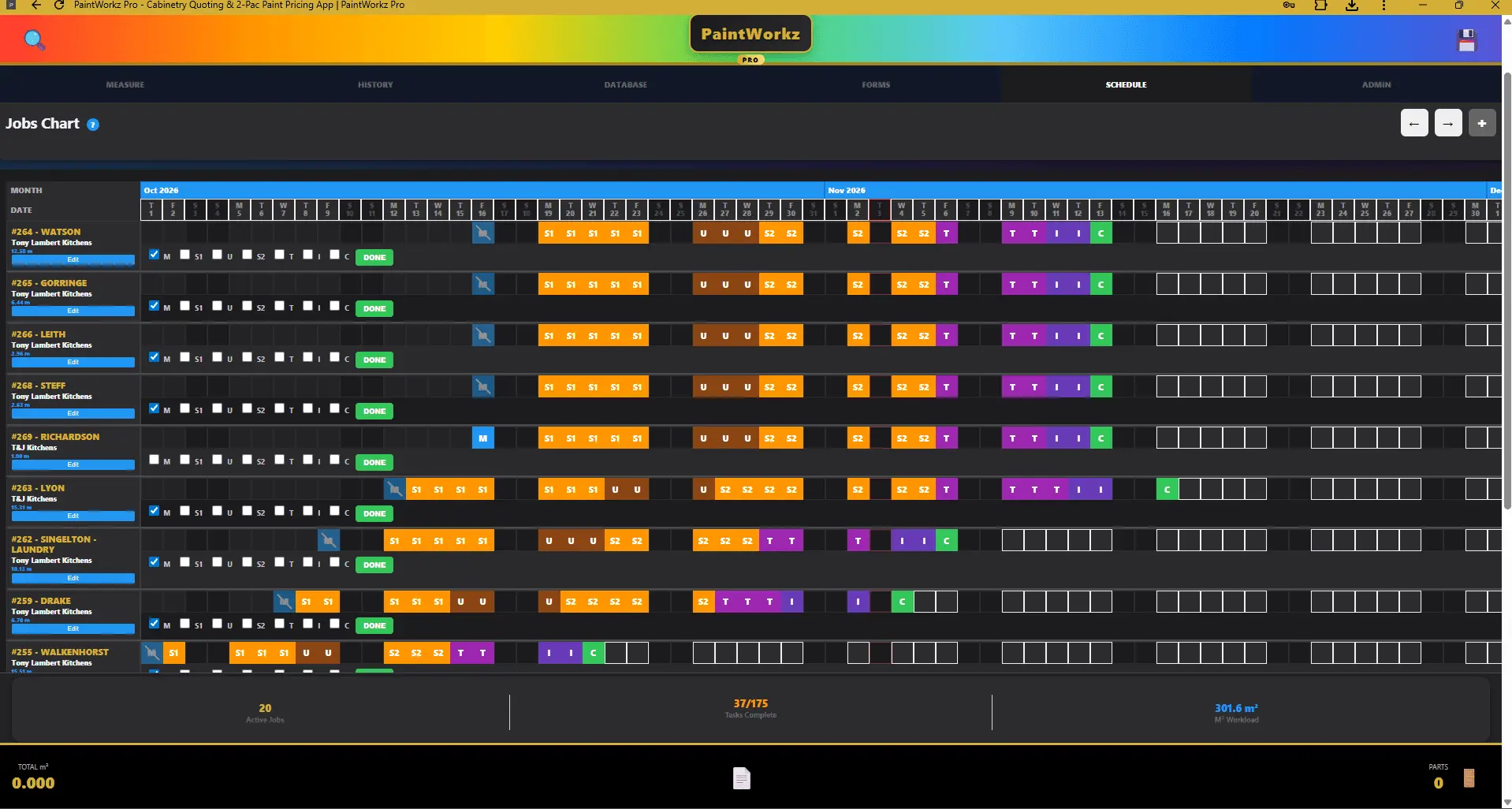Click crossed-out measure icon in Drake row
1512x809 pixels.
coord(285,602)
